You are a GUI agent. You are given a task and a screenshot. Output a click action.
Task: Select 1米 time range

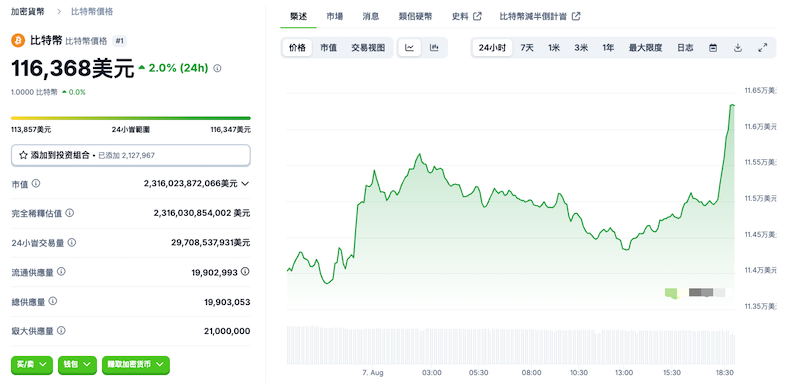(554, 48)
